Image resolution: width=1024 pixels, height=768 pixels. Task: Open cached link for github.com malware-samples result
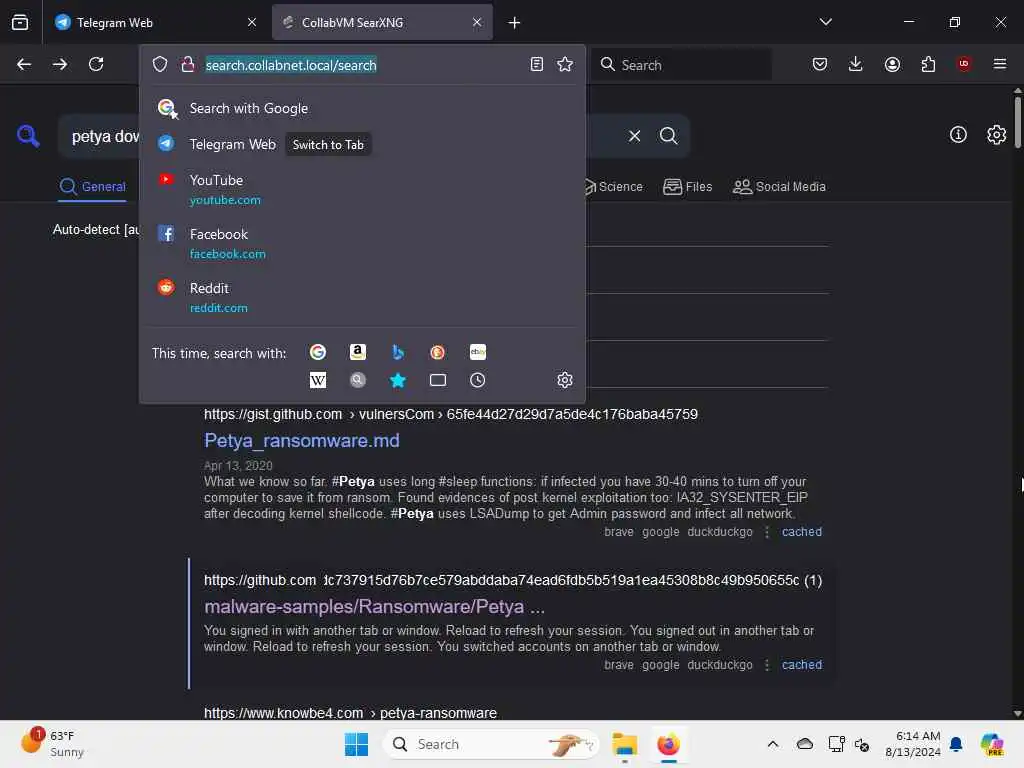point(801,665)
